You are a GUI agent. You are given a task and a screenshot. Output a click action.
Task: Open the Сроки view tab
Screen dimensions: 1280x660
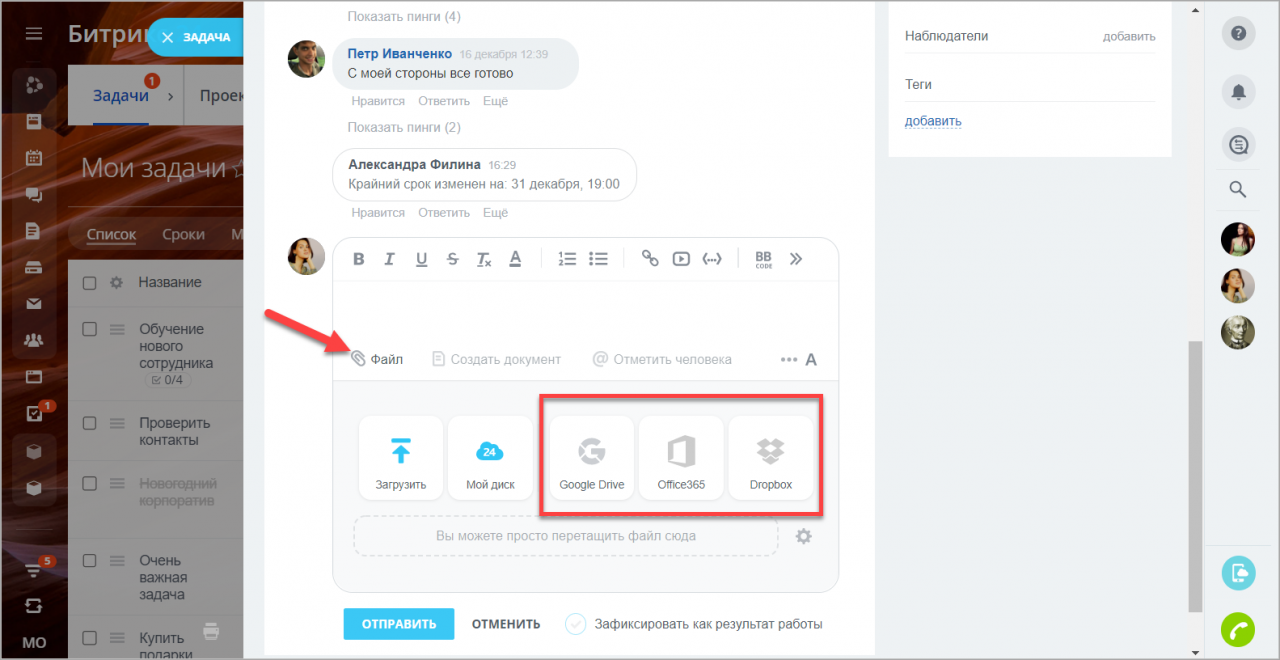click(184, 234)
